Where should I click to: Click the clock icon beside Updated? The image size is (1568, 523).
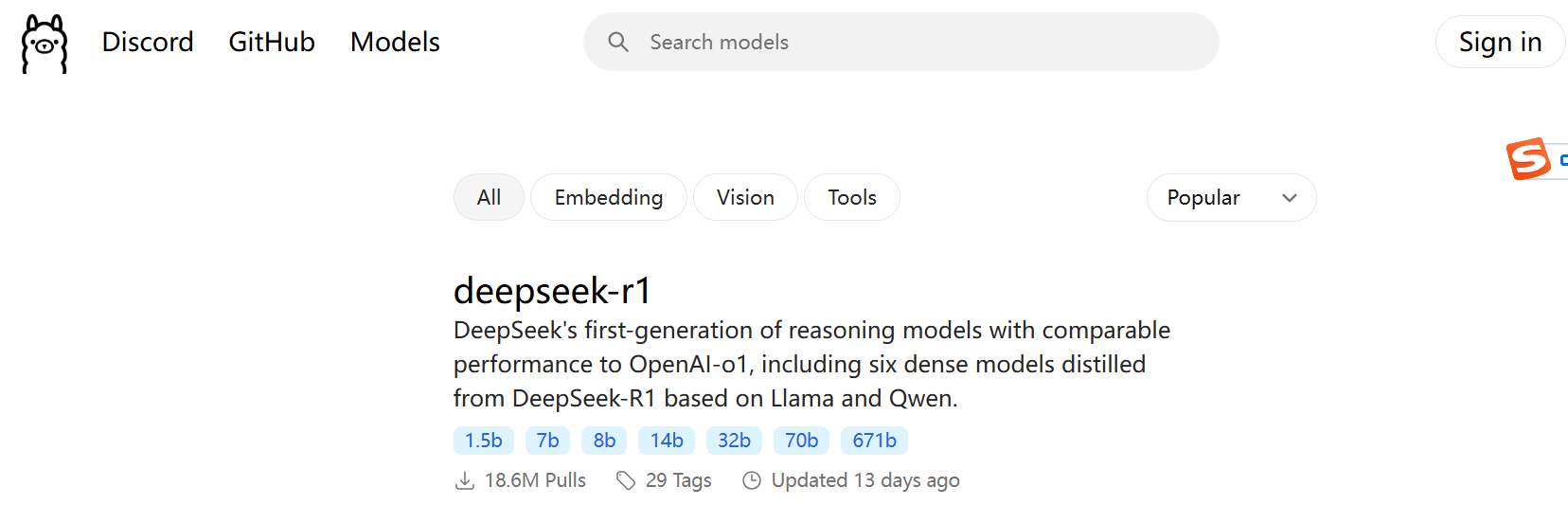pyautogui.click(x=752, y=480)
